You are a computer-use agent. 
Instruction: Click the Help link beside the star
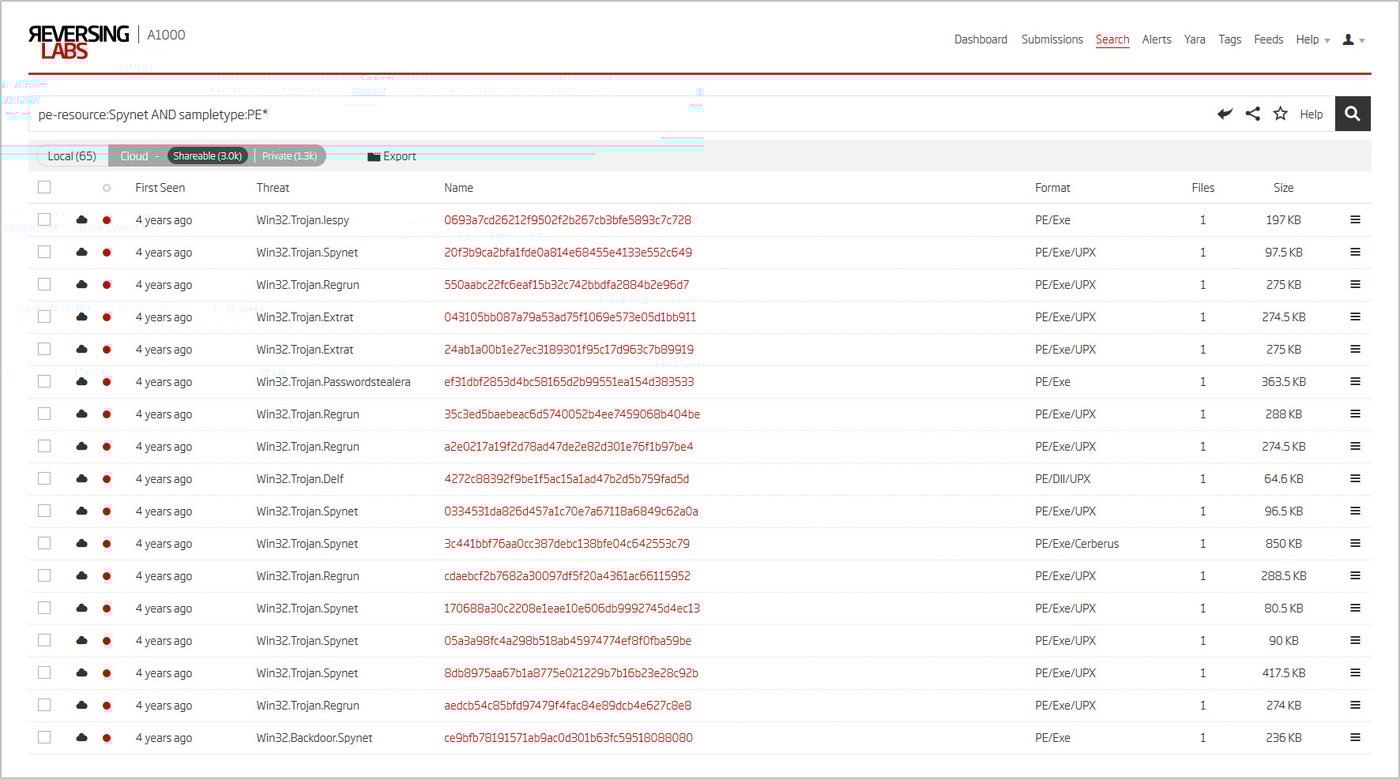click(x=1311, y=115)
